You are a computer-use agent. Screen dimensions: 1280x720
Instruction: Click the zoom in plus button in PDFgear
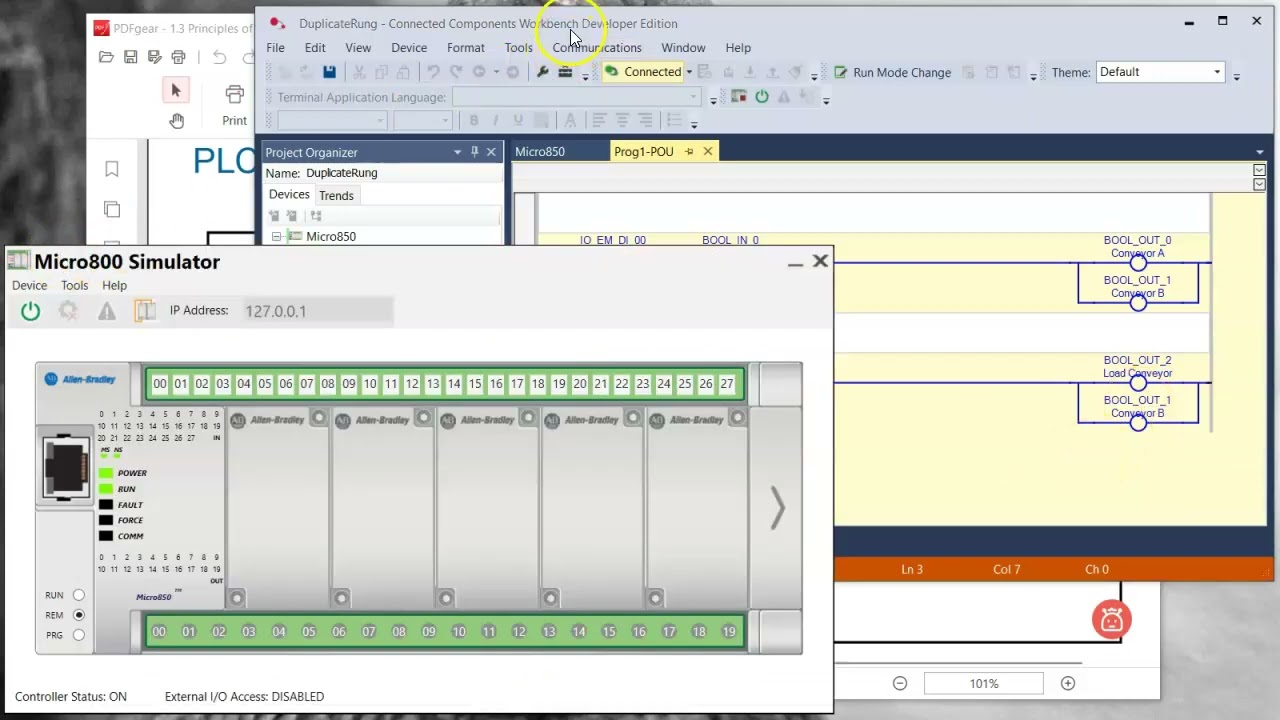(x=1068, y=684)
